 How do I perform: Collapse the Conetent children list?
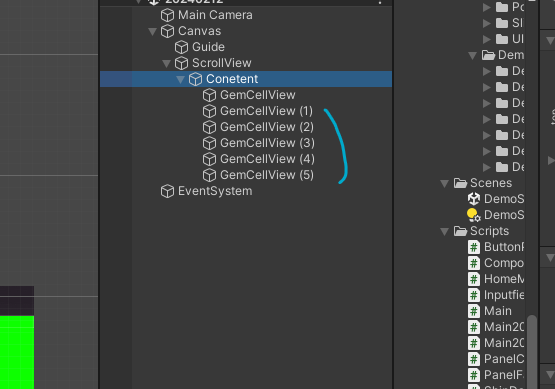click(x=181, y=79)
